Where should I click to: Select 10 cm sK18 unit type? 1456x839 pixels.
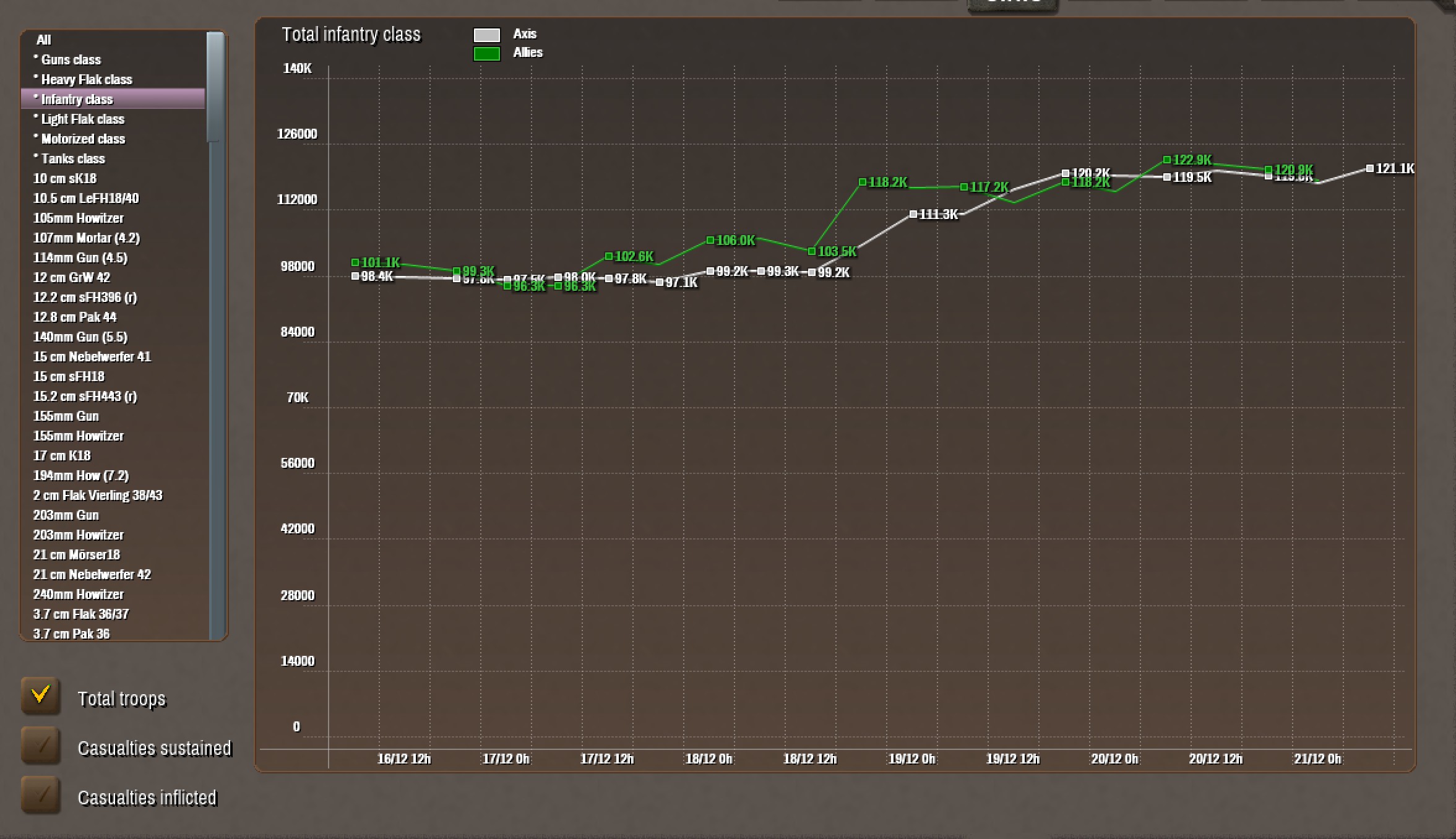(64, 178)
